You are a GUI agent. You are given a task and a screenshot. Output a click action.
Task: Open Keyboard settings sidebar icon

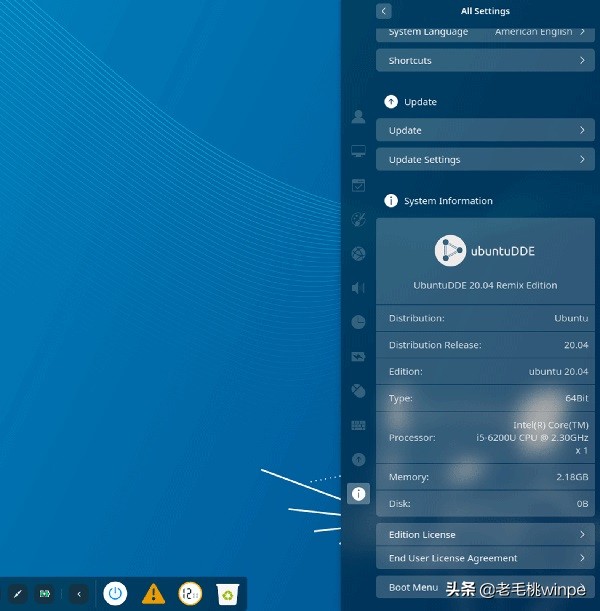(358, 425)
